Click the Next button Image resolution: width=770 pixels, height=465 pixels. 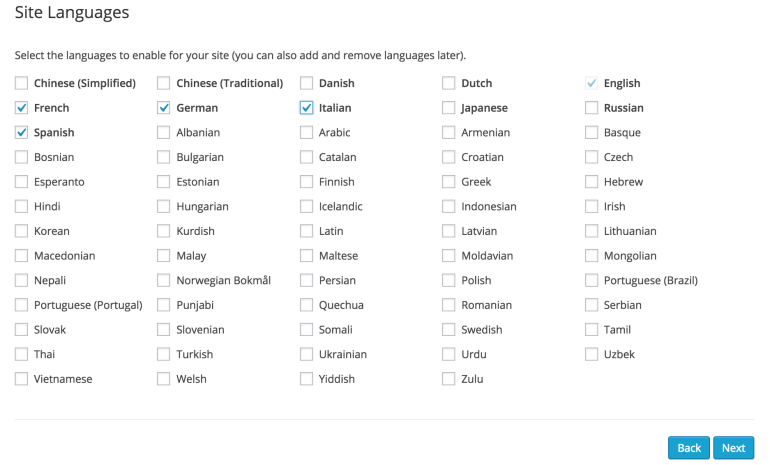[x=733, y=448]
